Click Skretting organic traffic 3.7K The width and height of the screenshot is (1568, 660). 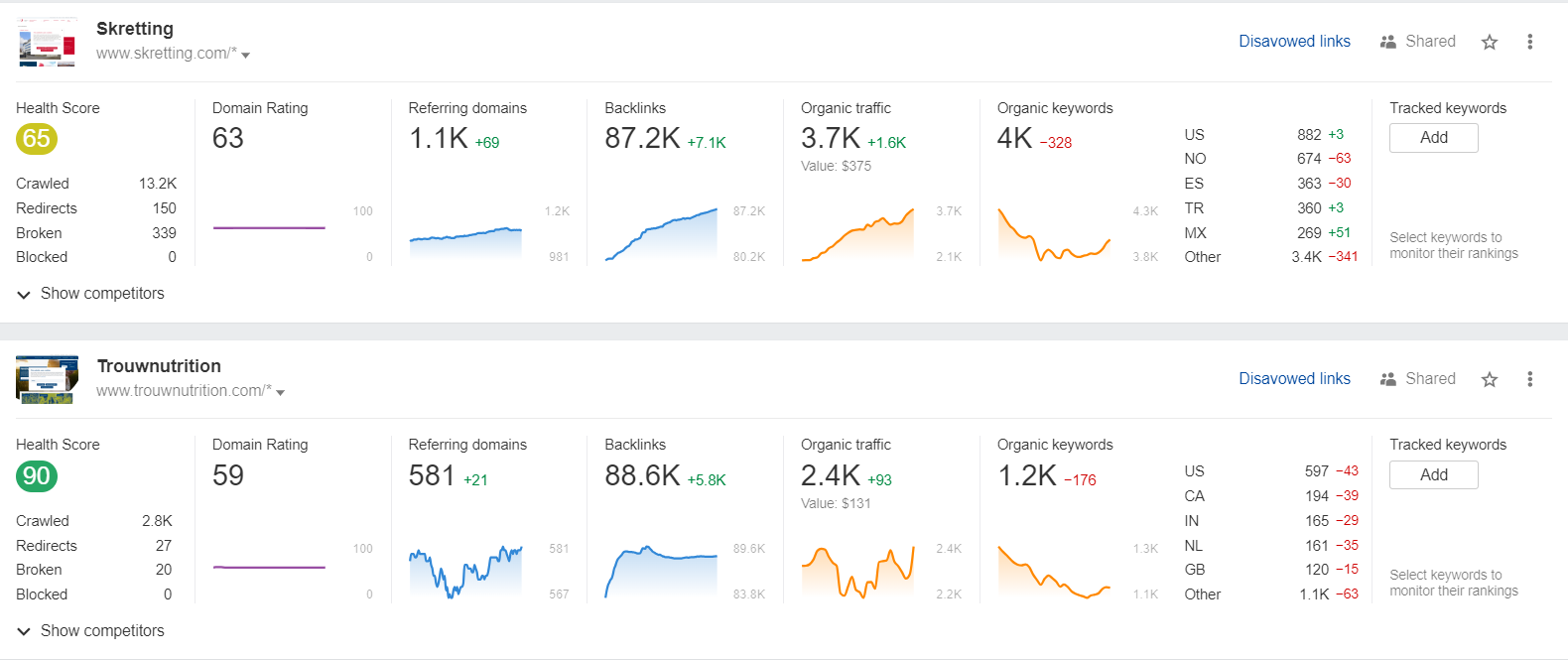click(831, 139)
